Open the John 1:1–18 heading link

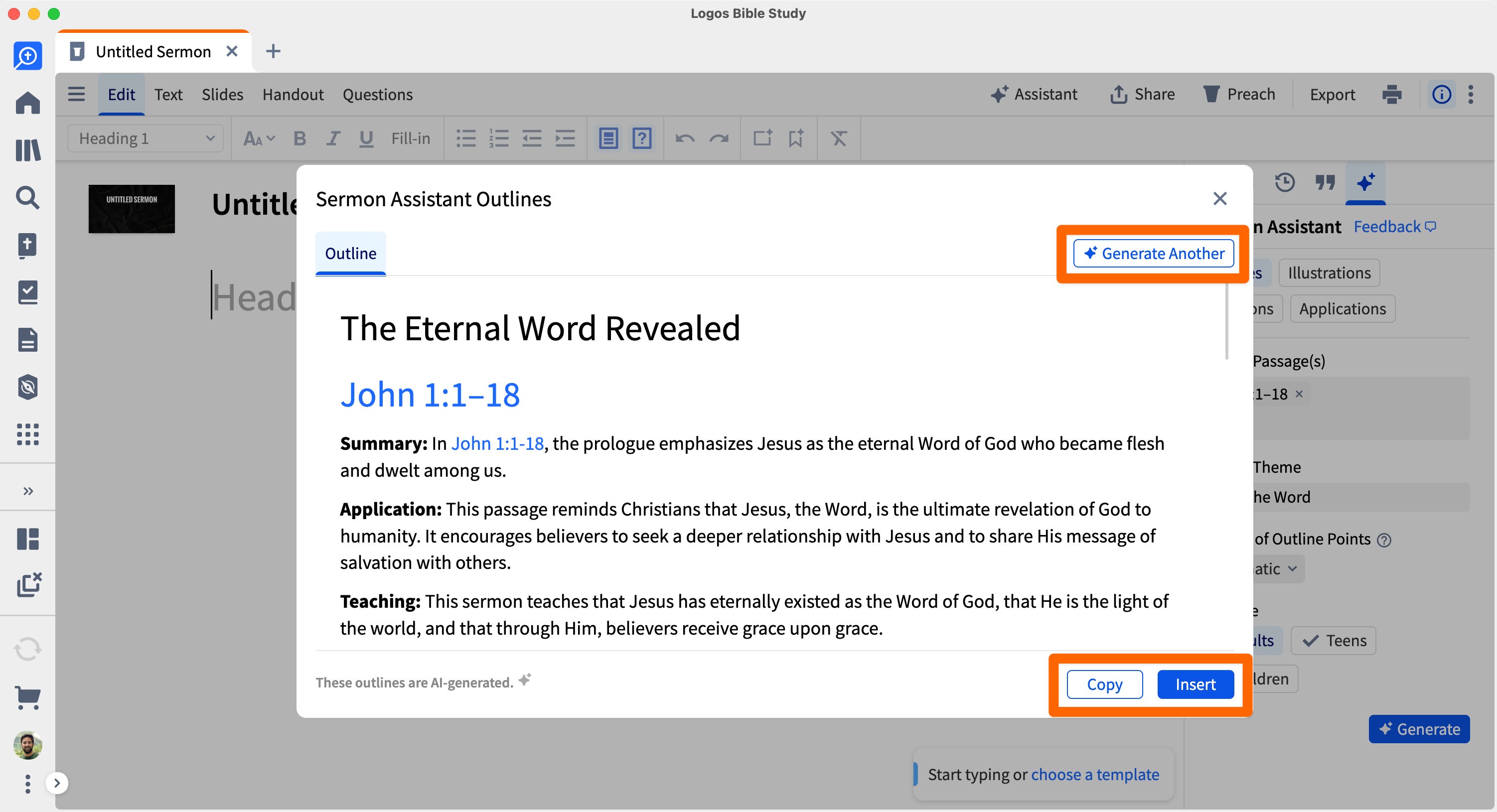click(430, 395)
